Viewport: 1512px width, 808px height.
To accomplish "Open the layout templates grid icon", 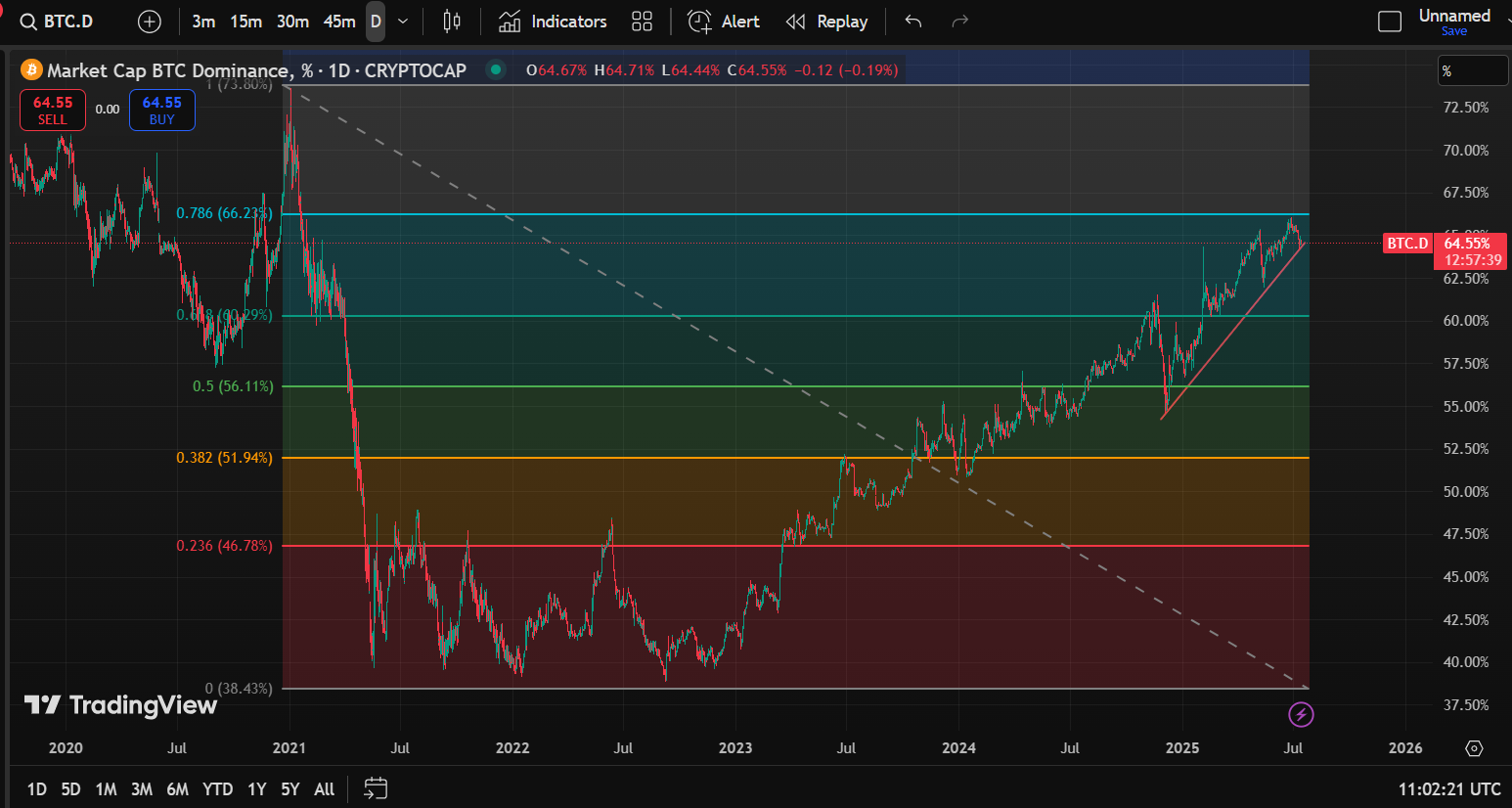I will [642, 22].
